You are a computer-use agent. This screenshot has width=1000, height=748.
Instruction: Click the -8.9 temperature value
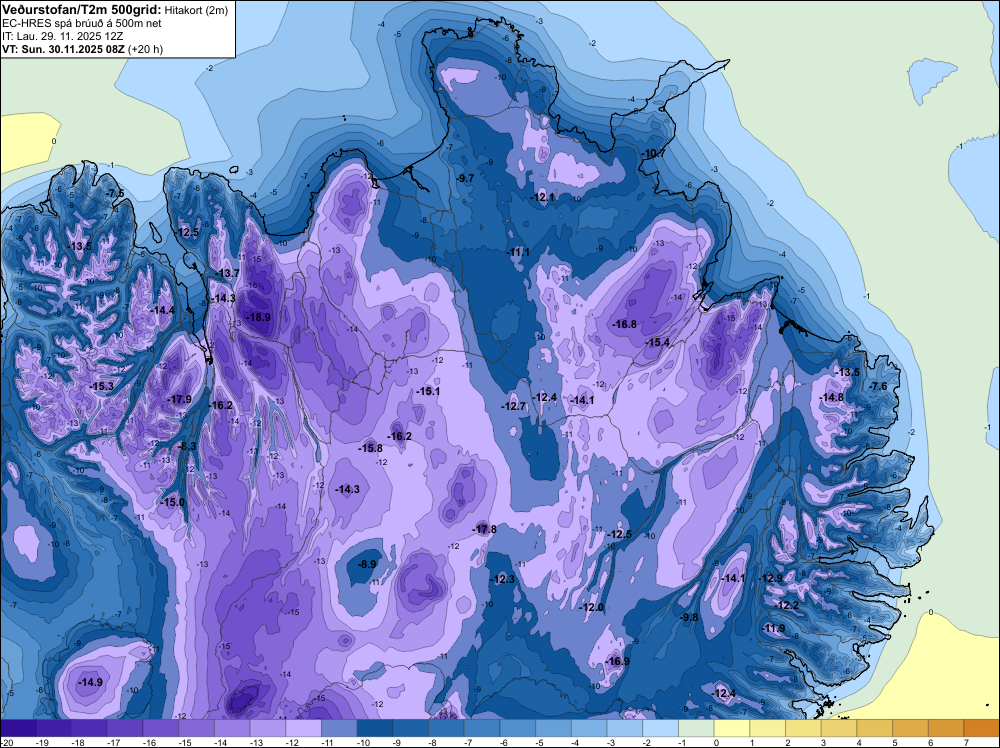pos(367,564)
